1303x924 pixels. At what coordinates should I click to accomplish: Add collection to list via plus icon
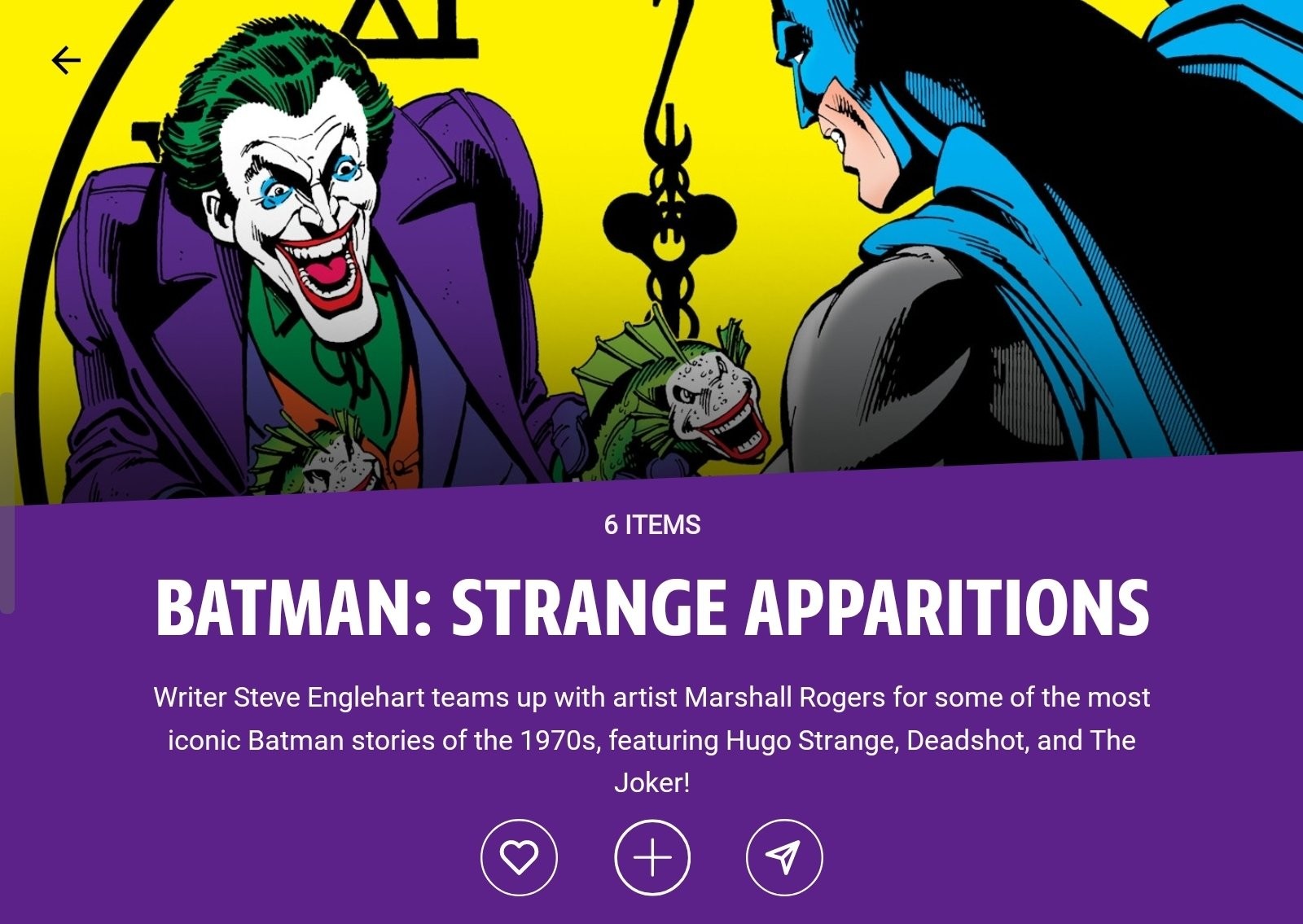651,857
